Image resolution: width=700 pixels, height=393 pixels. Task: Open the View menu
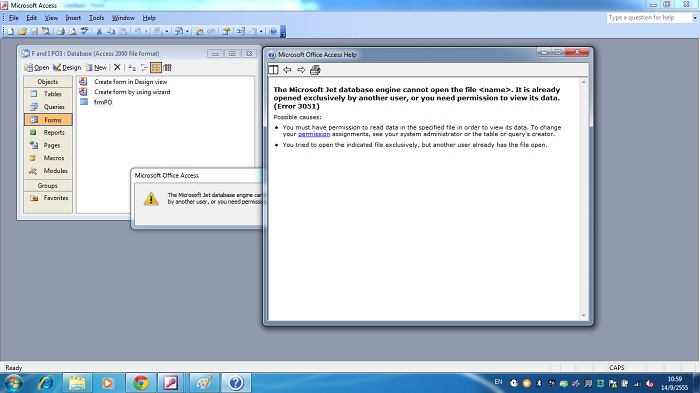tap(51, 18)
